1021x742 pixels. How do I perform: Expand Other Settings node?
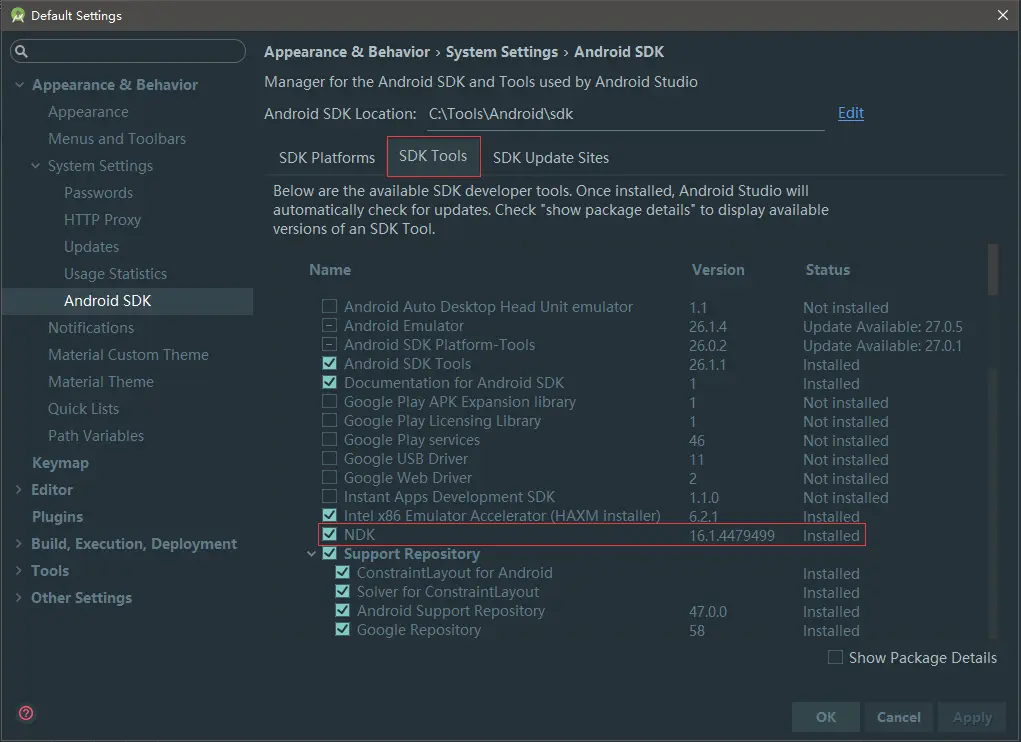click(x=19, y=598)
